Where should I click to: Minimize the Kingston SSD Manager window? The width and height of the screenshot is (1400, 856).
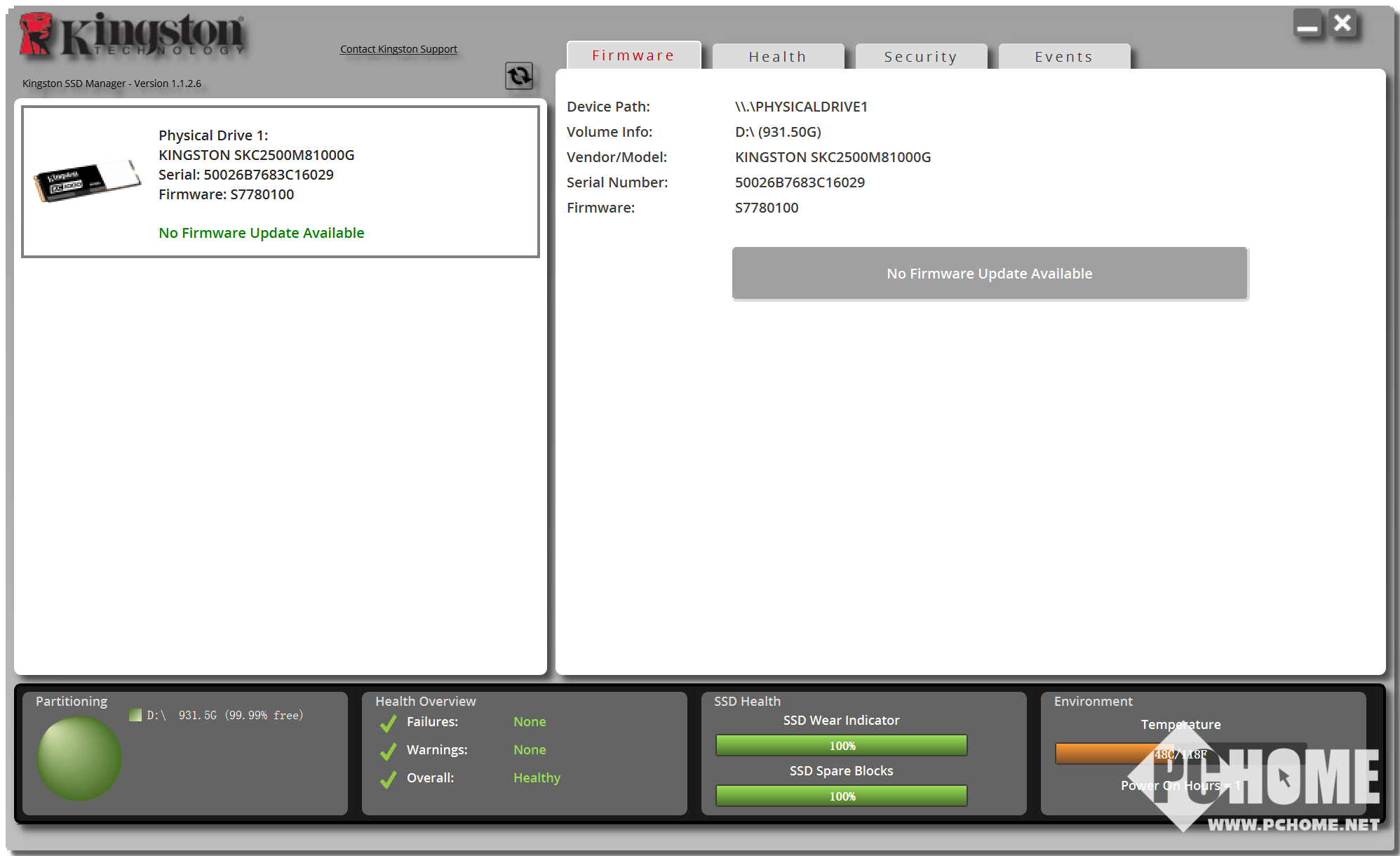1307,24
